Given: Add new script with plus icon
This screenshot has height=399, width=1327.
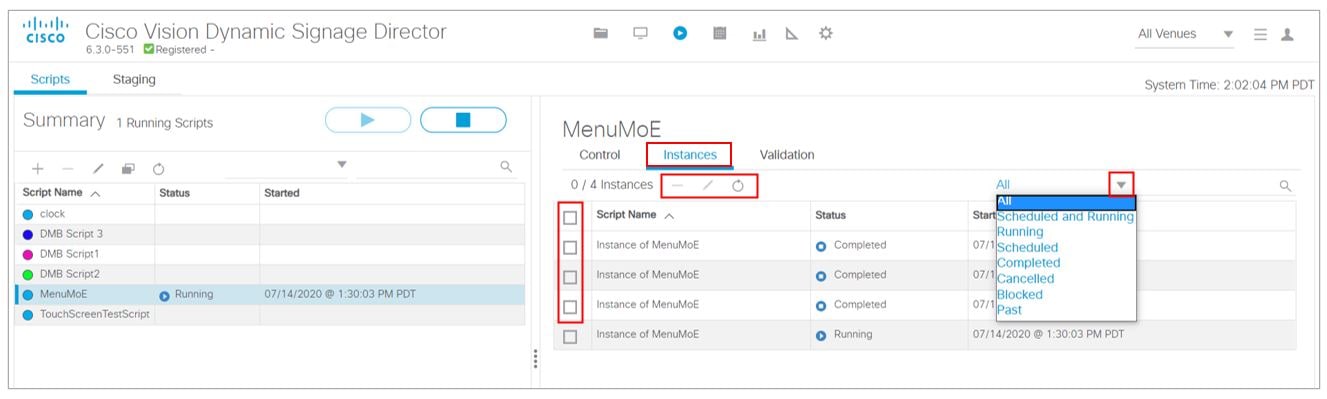Looking at the screenshot, I should tap(37, 168).
